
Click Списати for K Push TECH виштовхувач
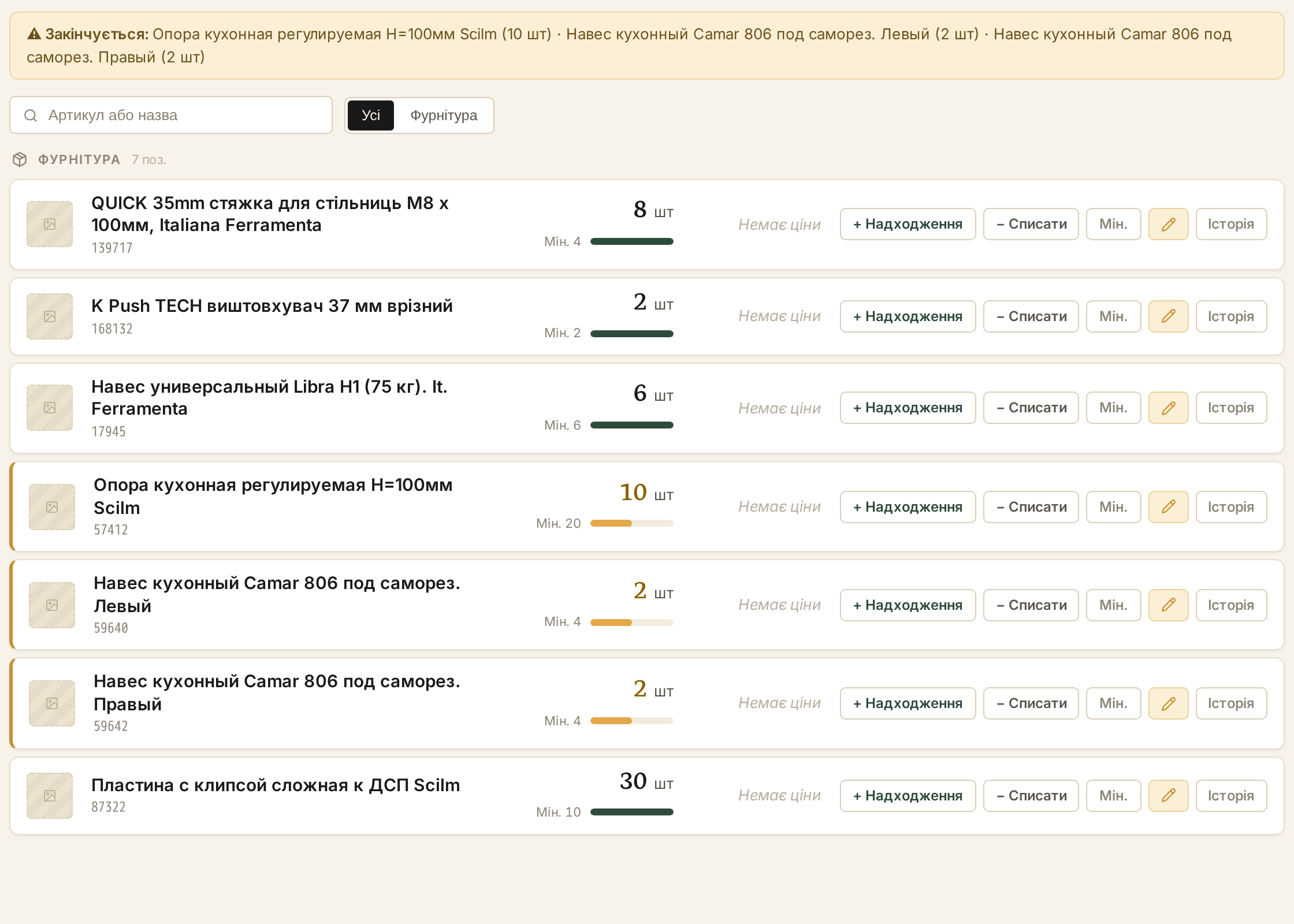pos(1031,316)
